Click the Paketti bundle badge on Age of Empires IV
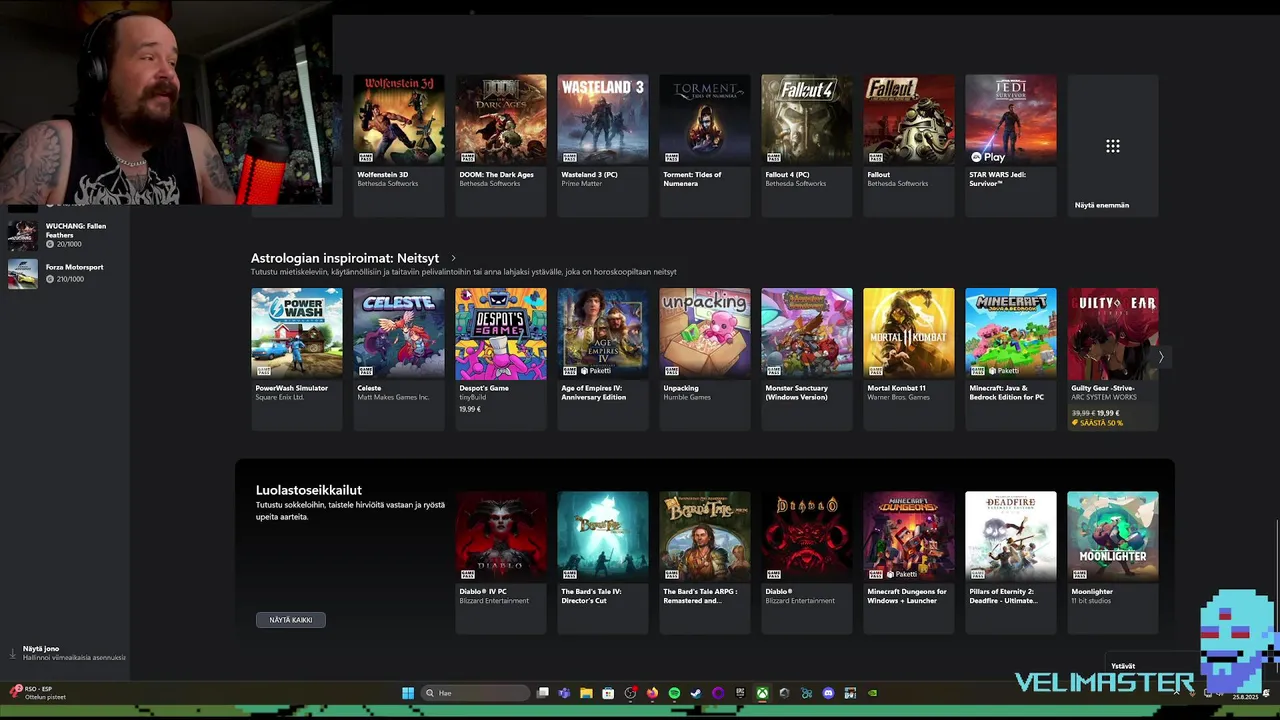The height and width of the screenshot is (720, 1280). pyautogui.click(x=596, y=370)
